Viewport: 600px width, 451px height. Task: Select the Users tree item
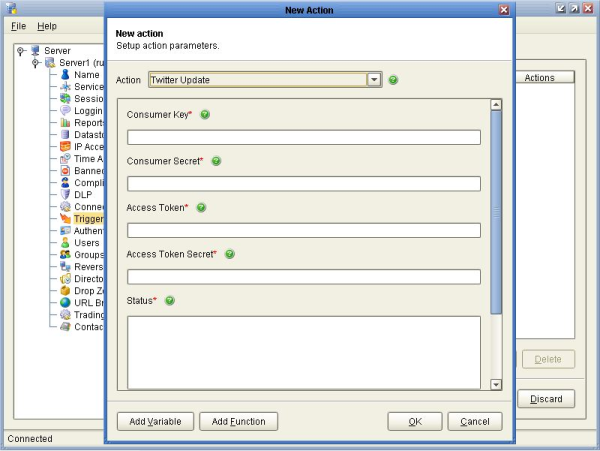coord(87,243)
